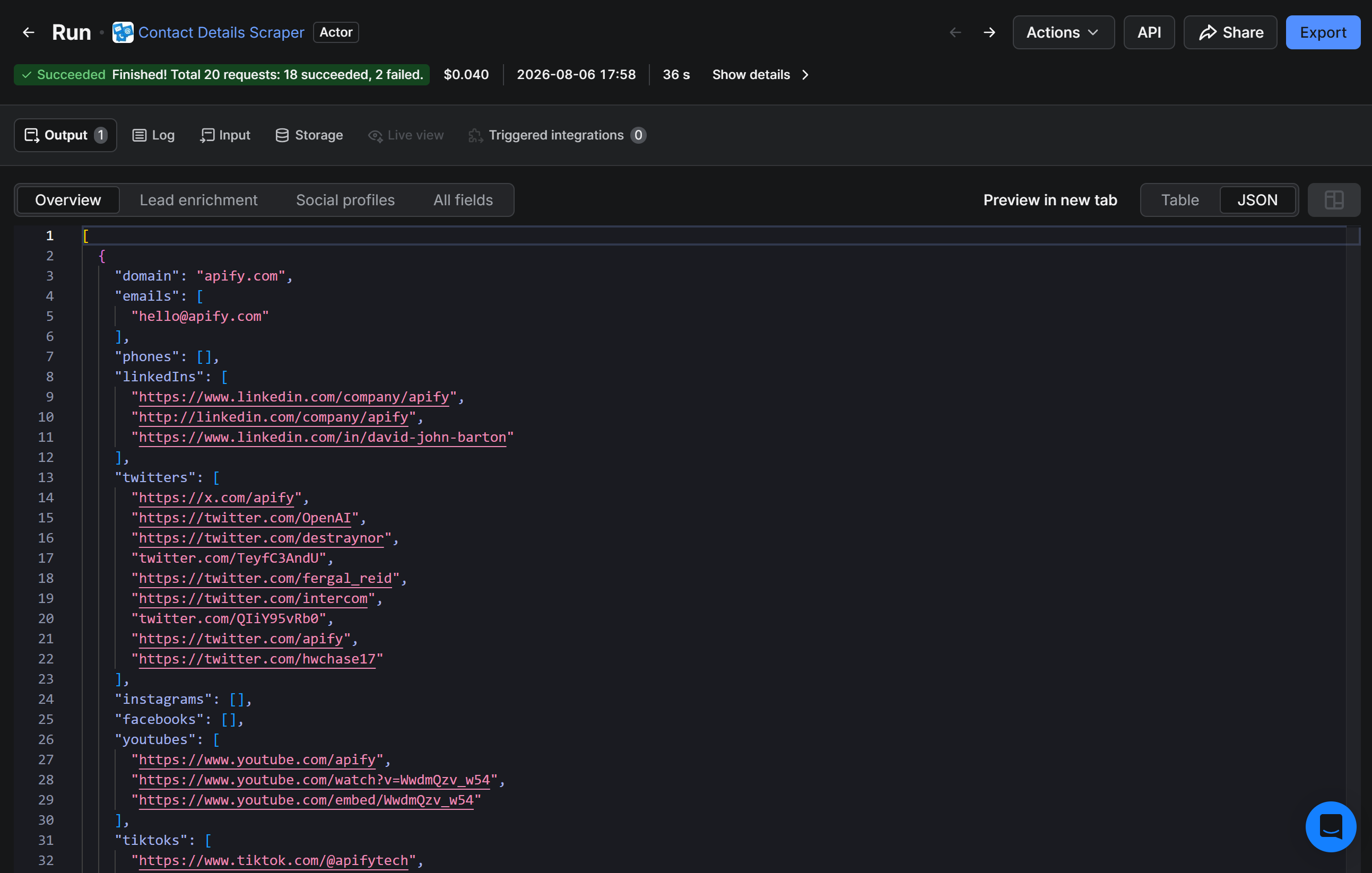Screen dimensions: 1372x873
Task: Go back using the left arrow beside Run
Action: (x=29, y=32)
